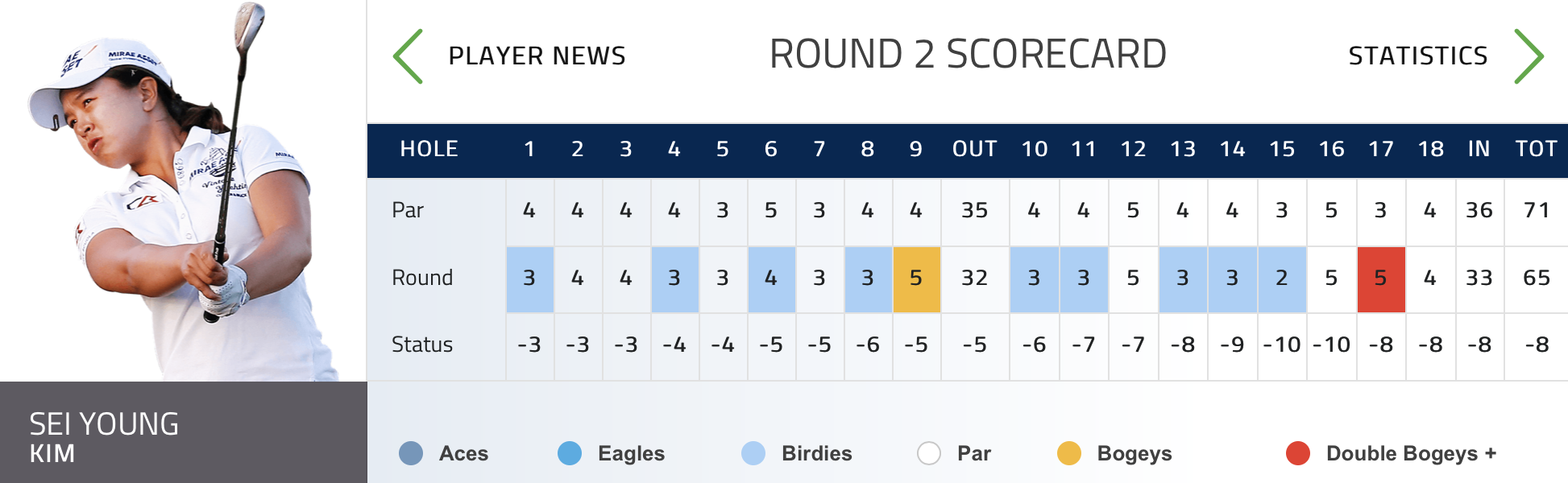Image resolution: width=1568 pixels, height=483 pixels.
Task: Select the hole 9 bogey score cell
Action: click(917, 279)
